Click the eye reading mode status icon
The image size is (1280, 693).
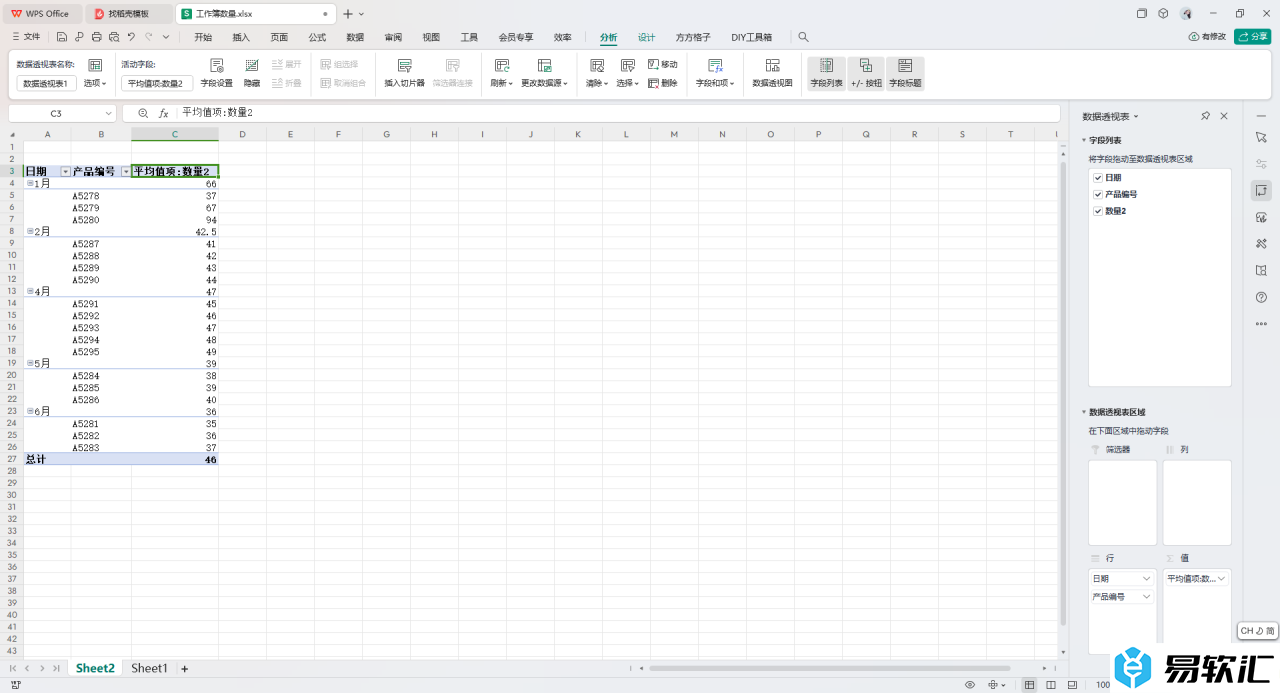pyautogui.click(x=970, y=685)
